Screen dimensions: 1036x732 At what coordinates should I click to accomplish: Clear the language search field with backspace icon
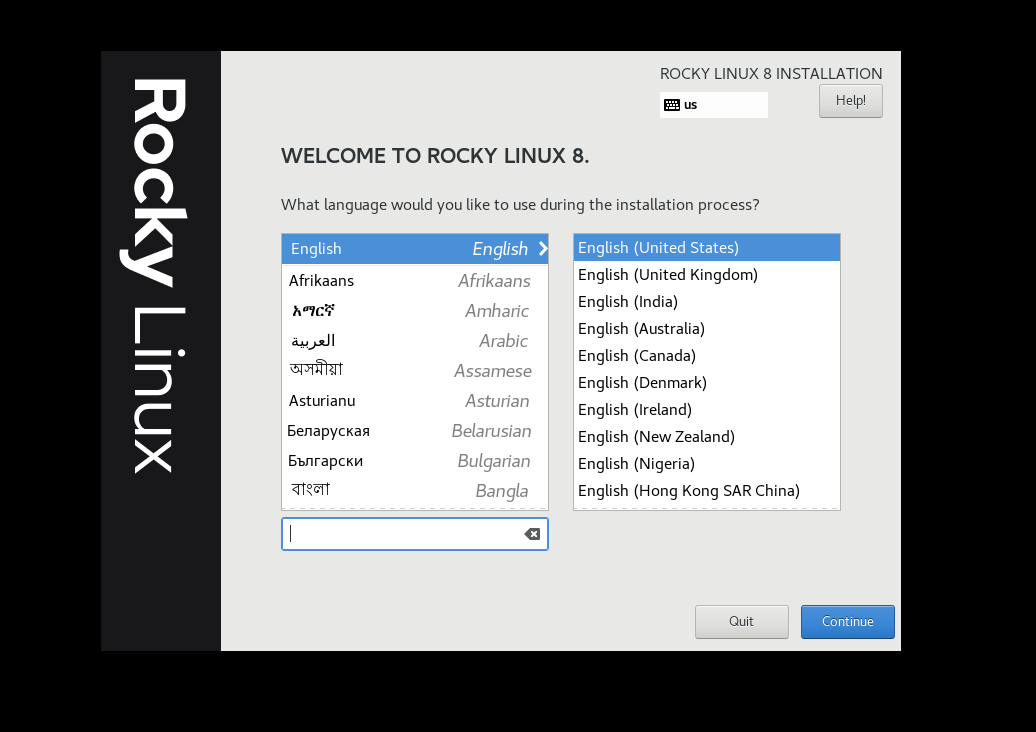point(532,534)
